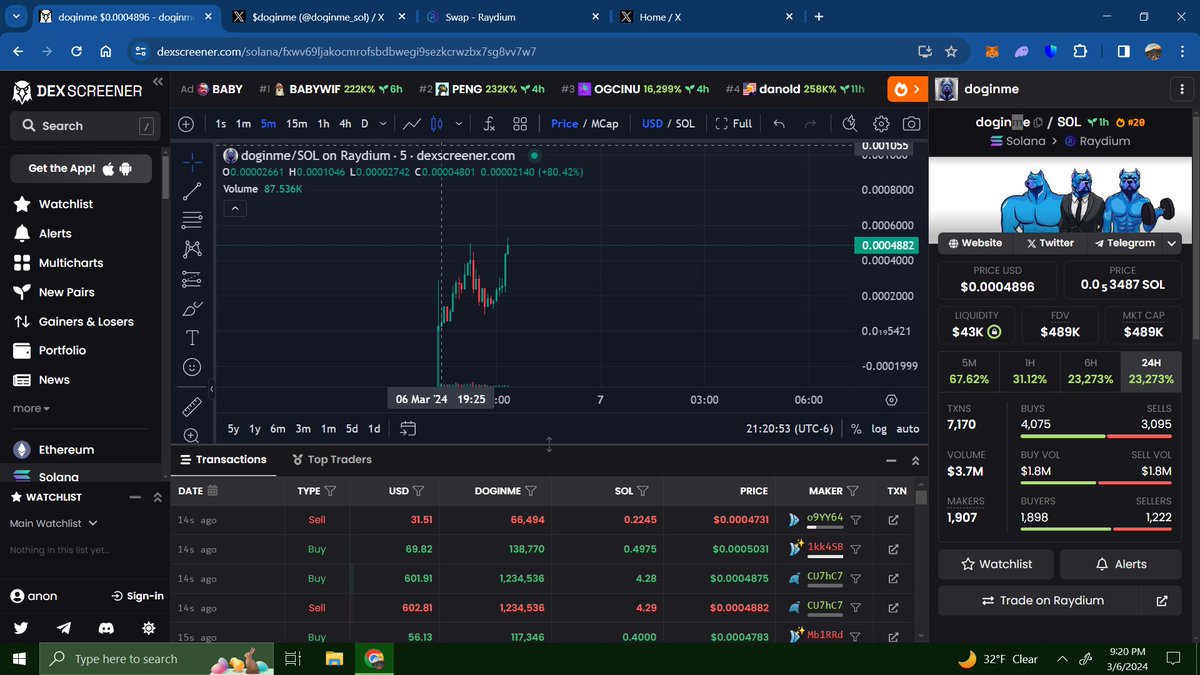1200x675 pixels.
Task: Enable auto scale on chart
Action: point(907,428)
